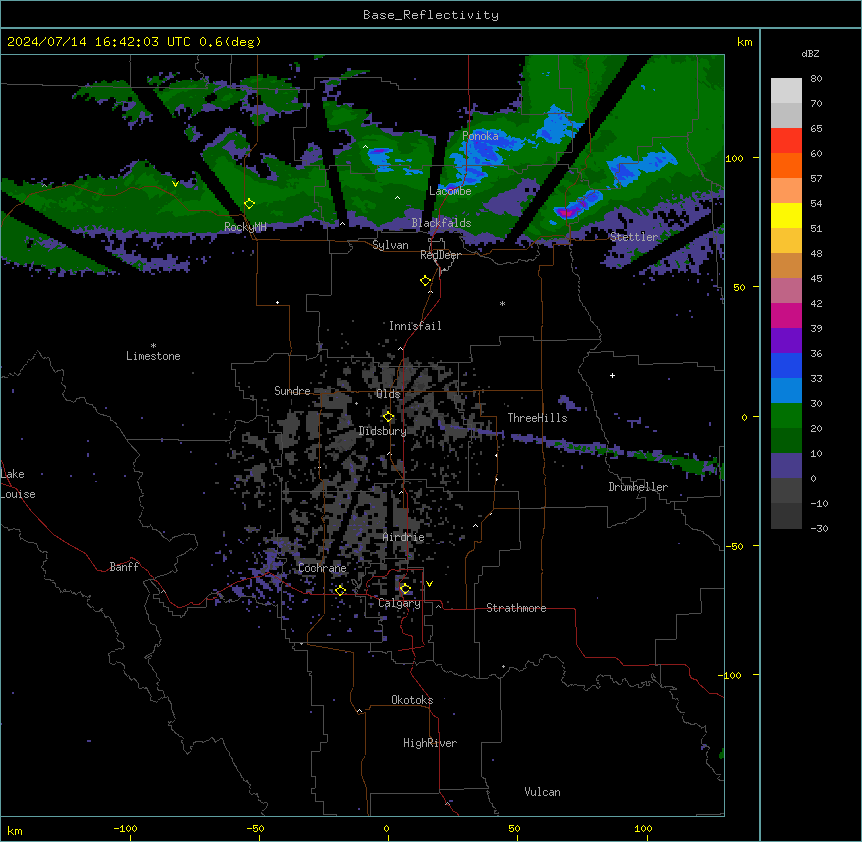Click the Limestone label

click(x=153, y=356)
